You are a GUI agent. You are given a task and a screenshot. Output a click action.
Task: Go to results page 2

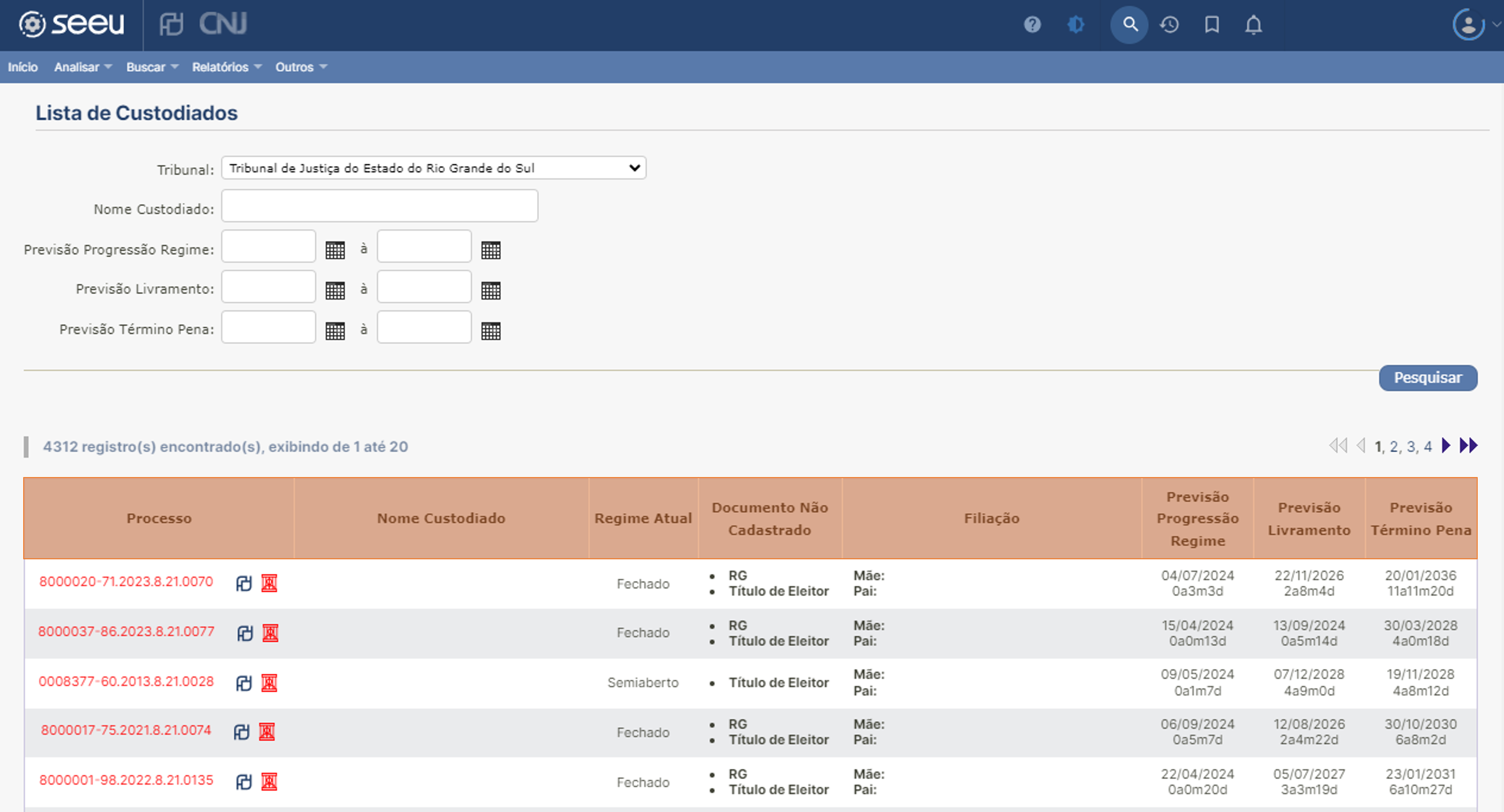pyautogui.click(x=1394, y=447)
